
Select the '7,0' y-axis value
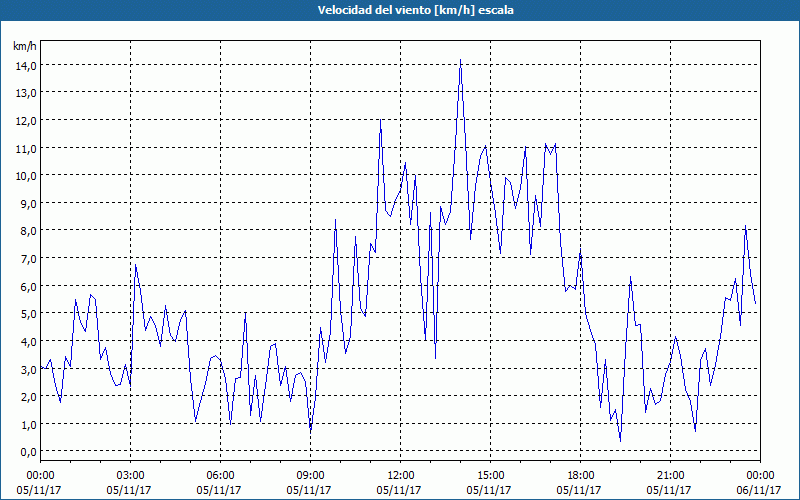point(29,258)
